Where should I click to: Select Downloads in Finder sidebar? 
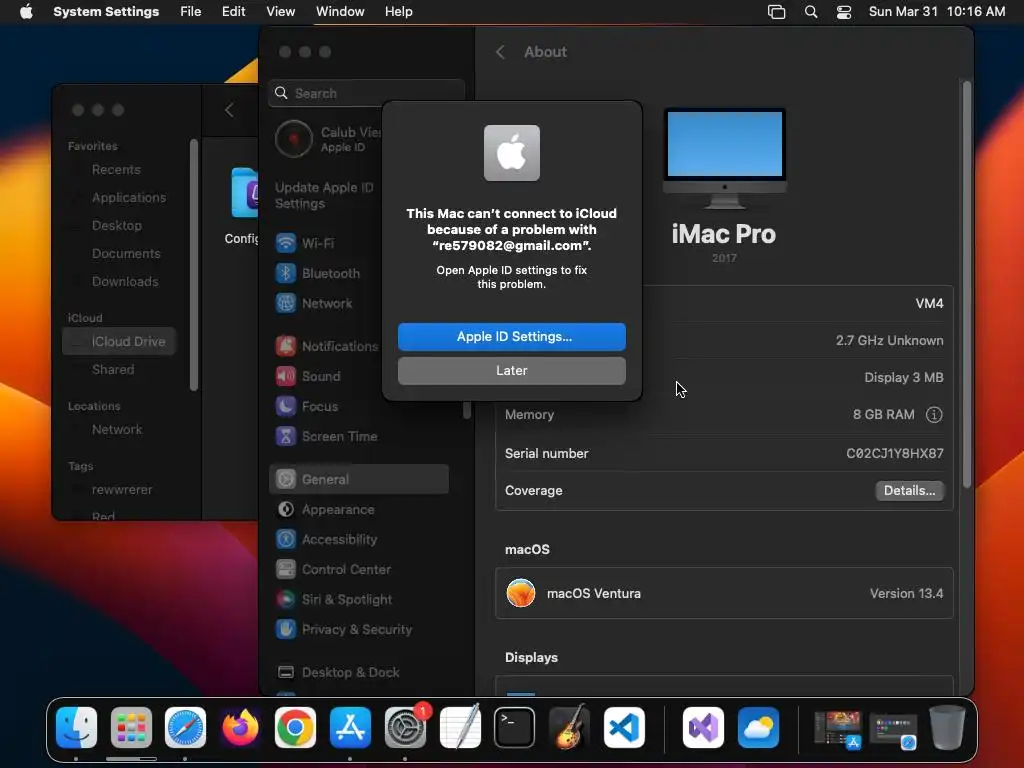click(x=125, y=282)
